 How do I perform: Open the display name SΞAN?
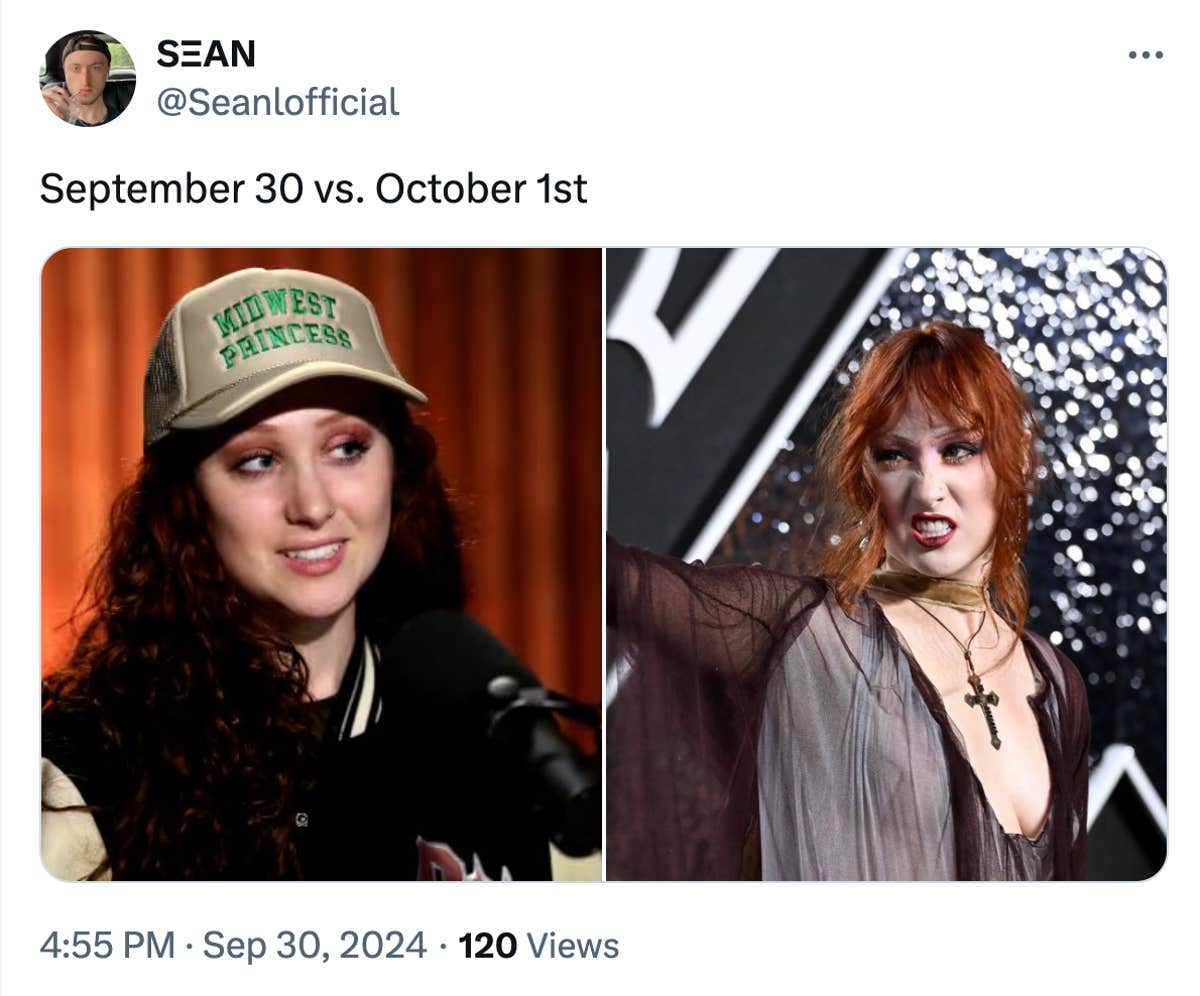pos(205,55)
